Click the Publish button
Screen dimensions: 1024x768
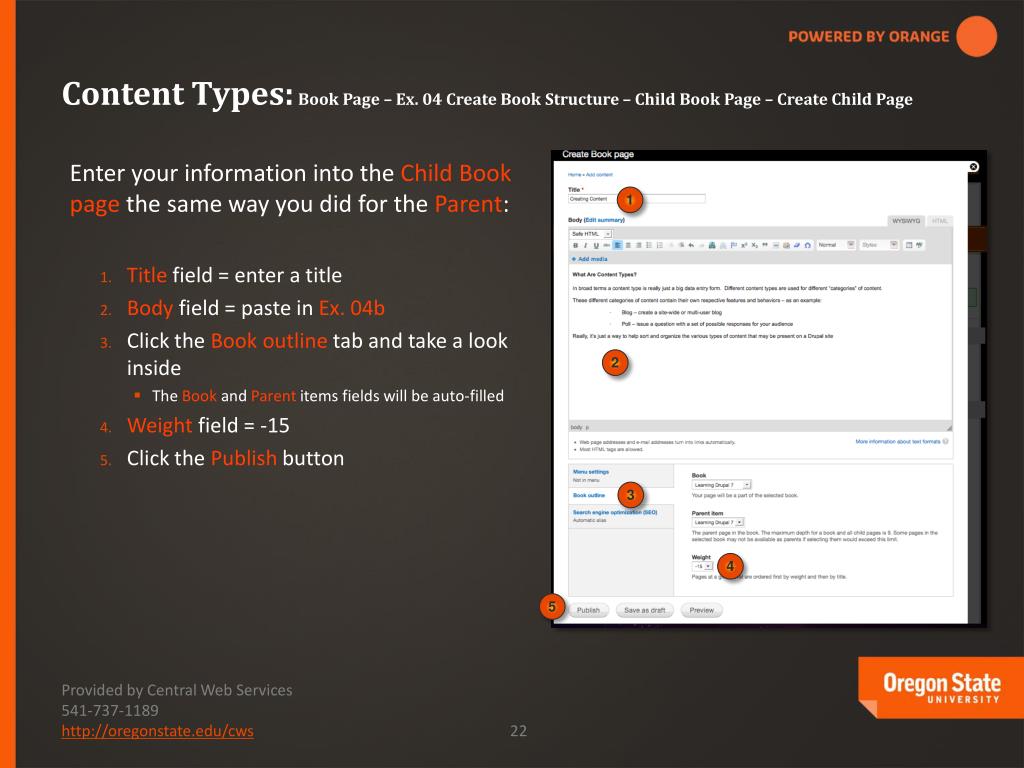(x=588, y=611)
